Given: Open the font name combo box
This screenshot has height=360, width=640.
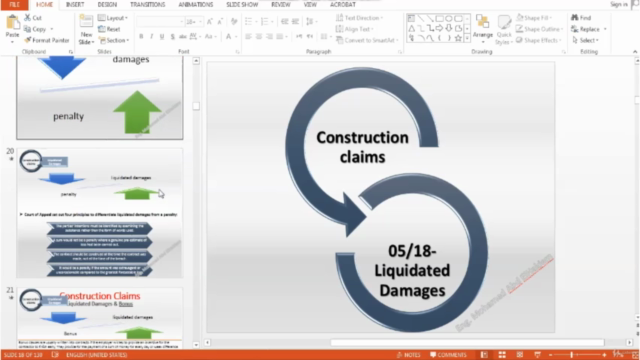Looking at the screenshot, I should click(160, 21).
